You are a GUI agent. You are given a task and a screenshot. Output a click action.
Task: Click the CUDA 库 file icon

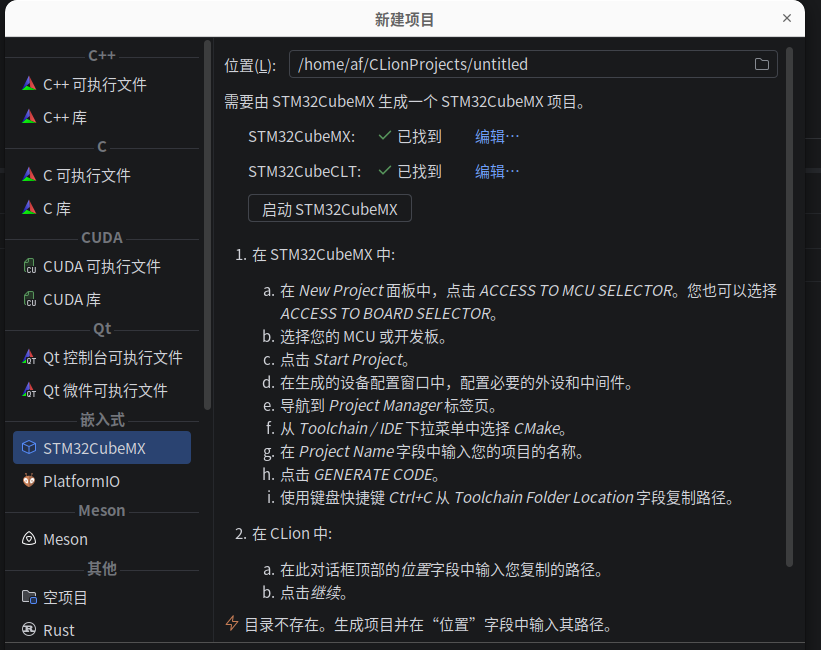(29, 299)
